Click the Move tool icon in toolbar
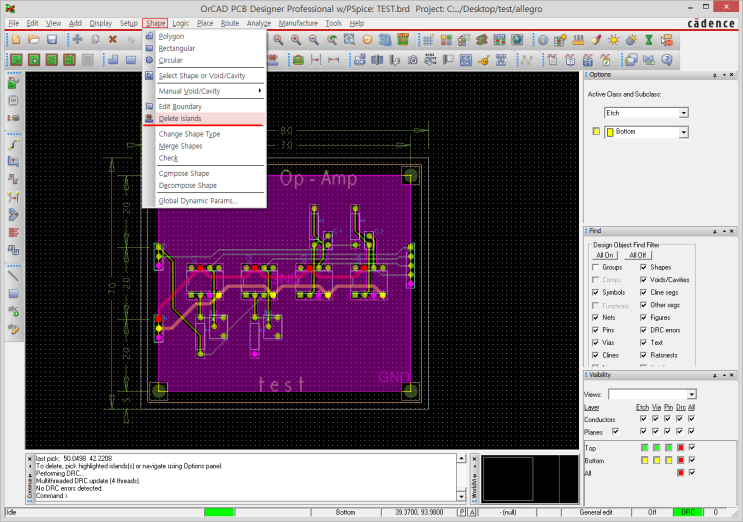This screenshot has height=522, width=743. point(77,39)
